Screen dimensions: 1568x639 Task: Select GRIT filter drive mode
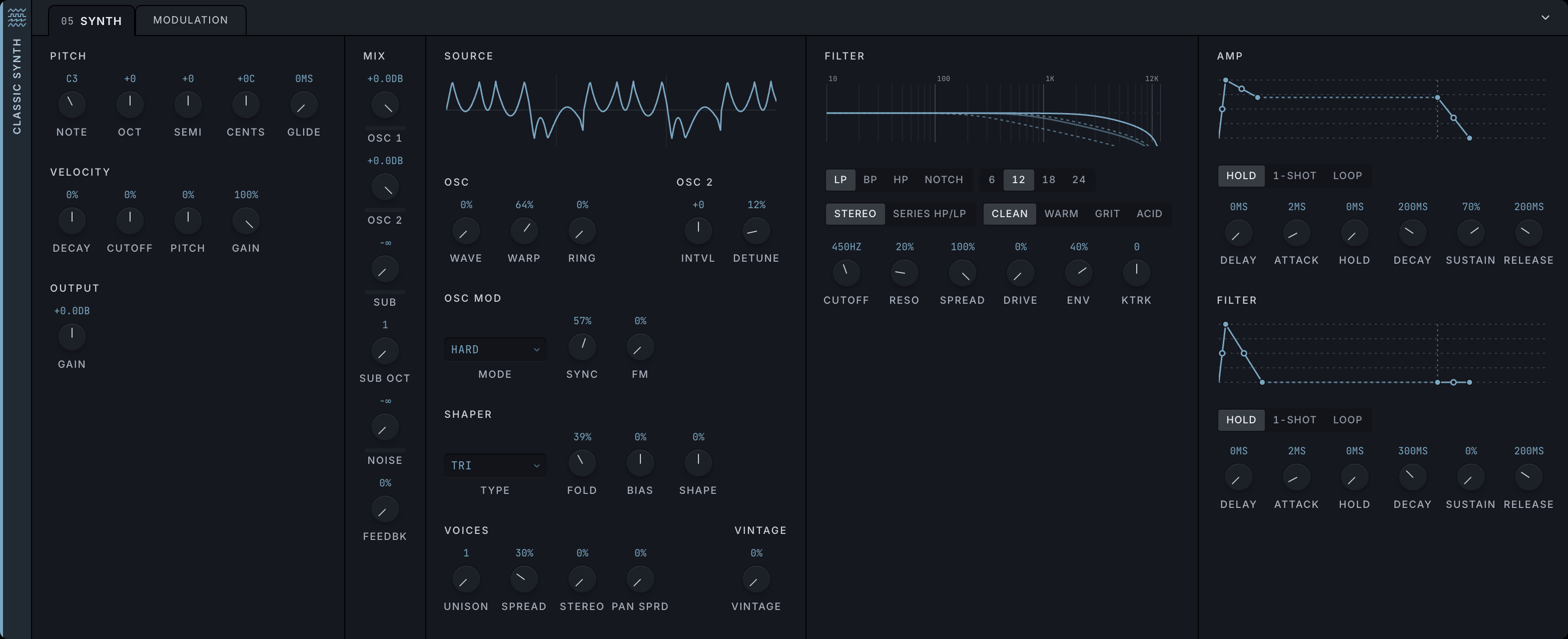pos(1107,214)
